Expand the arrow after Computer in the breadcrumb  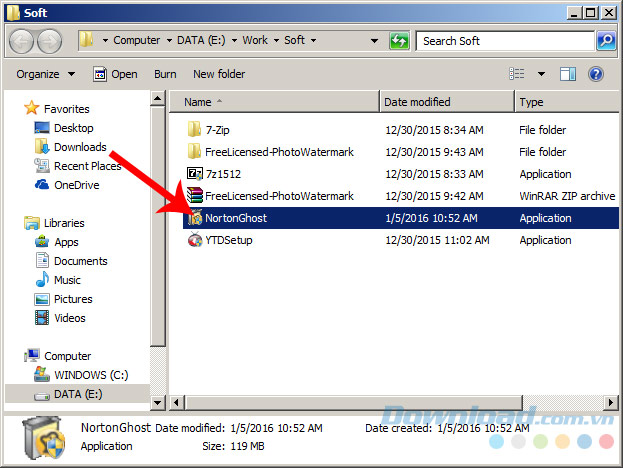click(x=169, y=41)
